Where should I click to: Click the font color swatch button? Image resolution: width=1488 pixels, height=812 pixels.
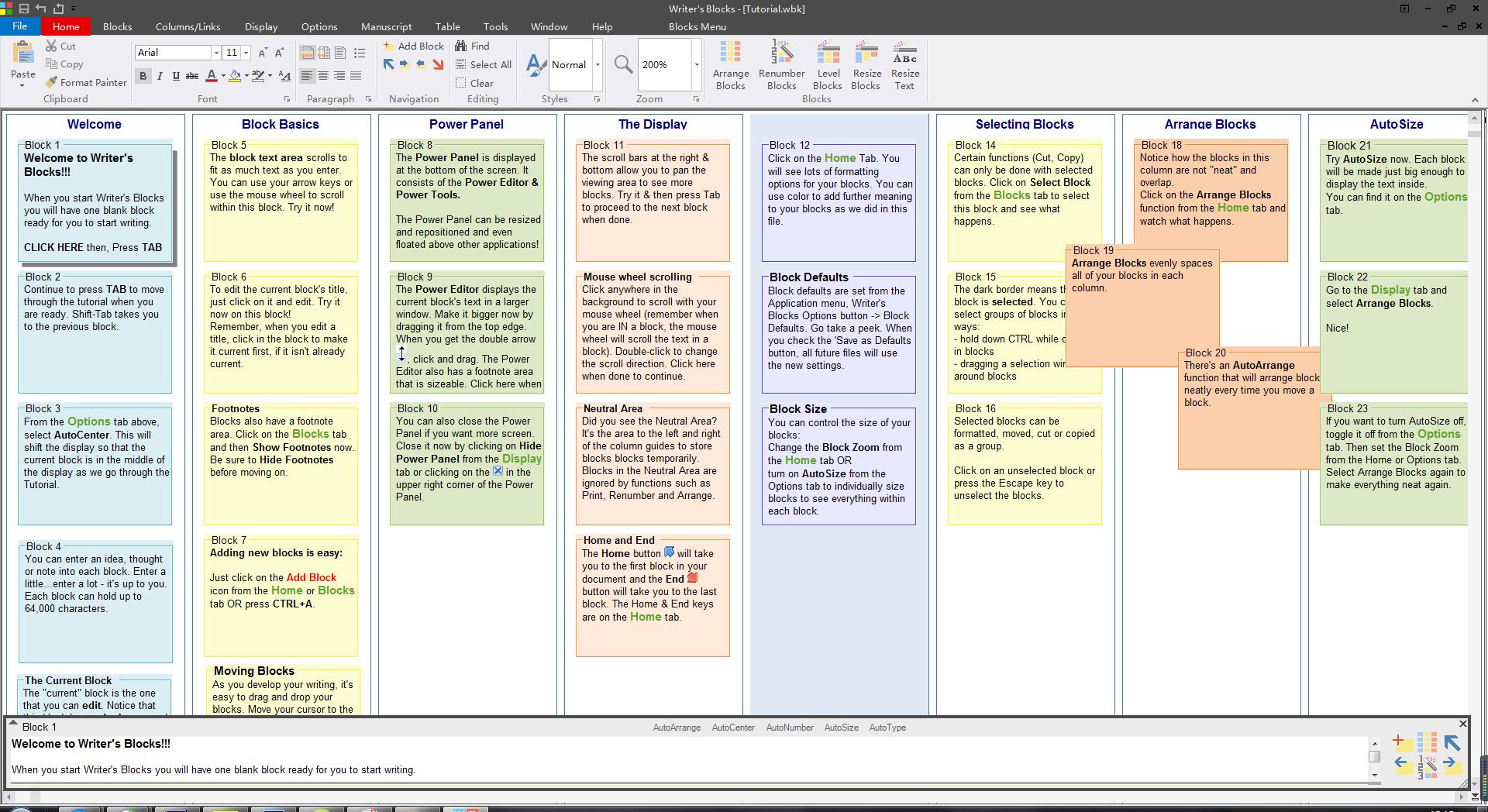tap(212, 76)
